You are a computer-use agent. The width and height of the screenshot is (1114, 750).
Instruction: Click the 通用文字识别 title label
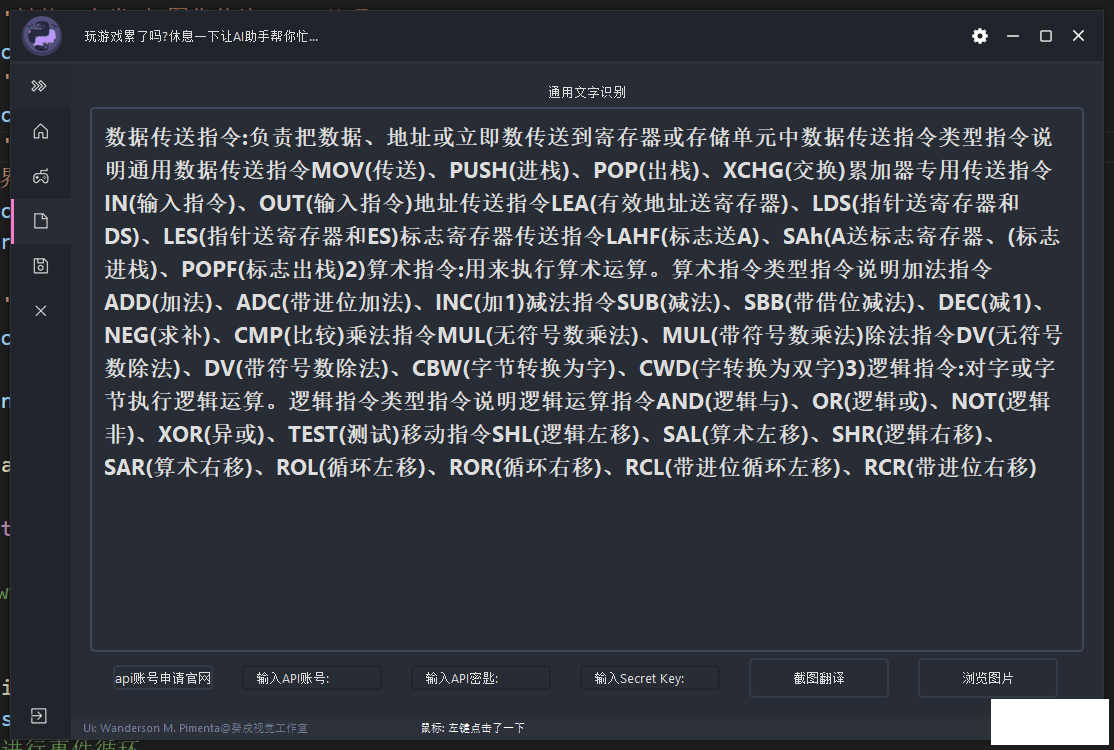click(587, 92)
